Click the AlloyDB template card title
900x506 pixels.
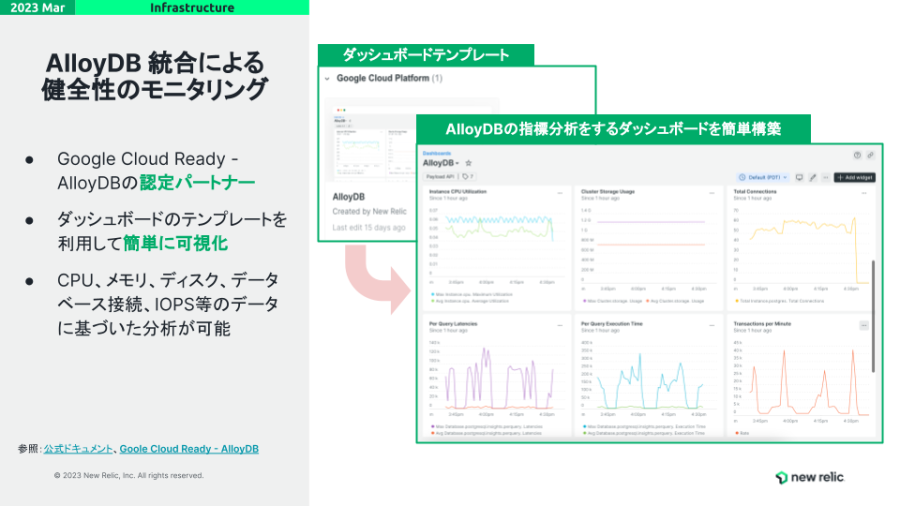(x=348, y=197)
